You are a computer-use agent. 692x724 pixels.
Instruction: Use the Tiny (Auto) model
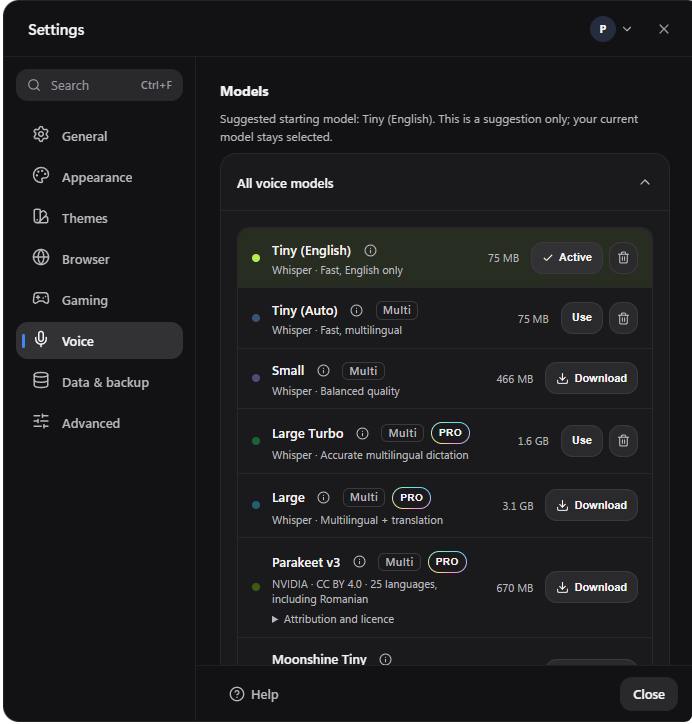[582, 318]
